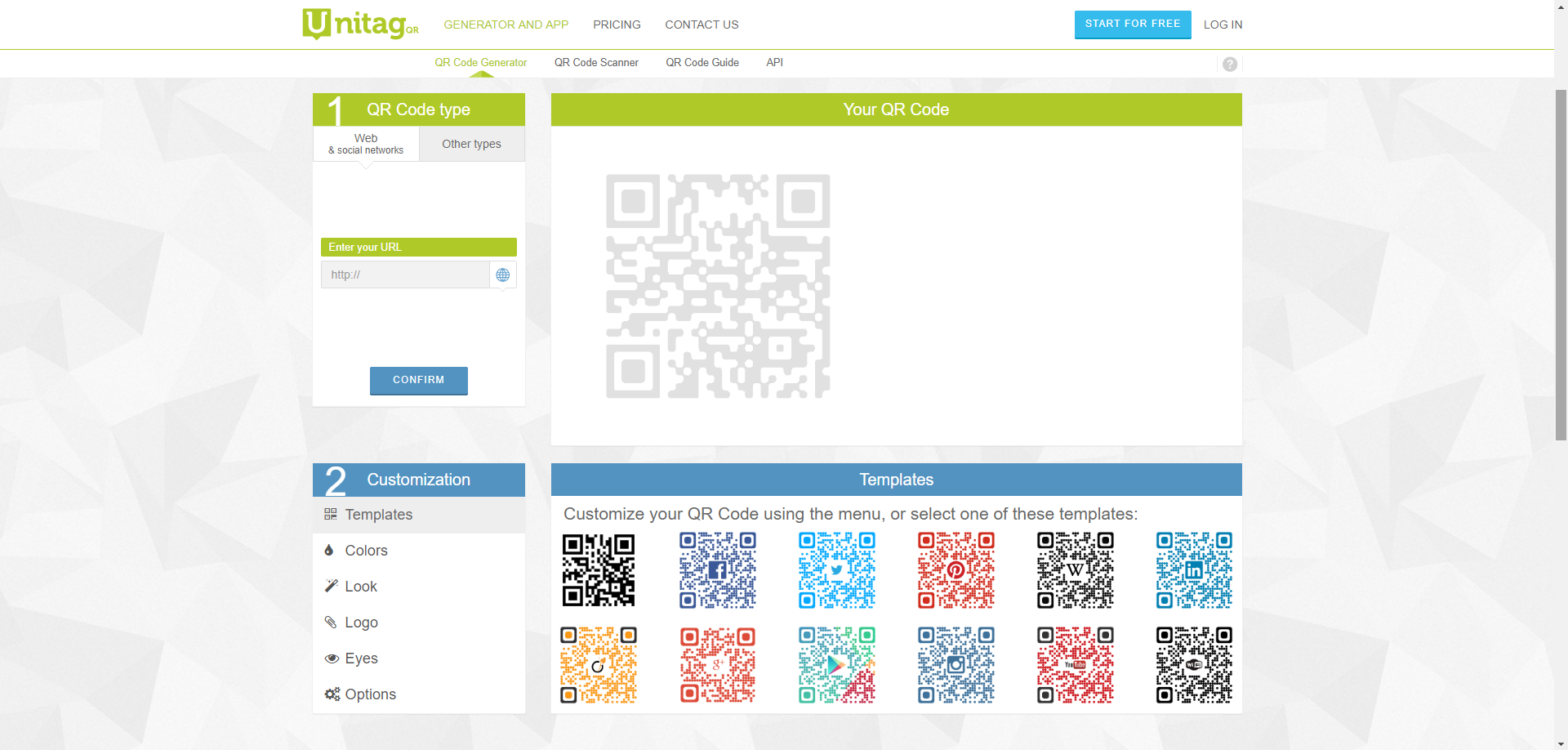
Task: Open the API page
Action: coord(774,62)
